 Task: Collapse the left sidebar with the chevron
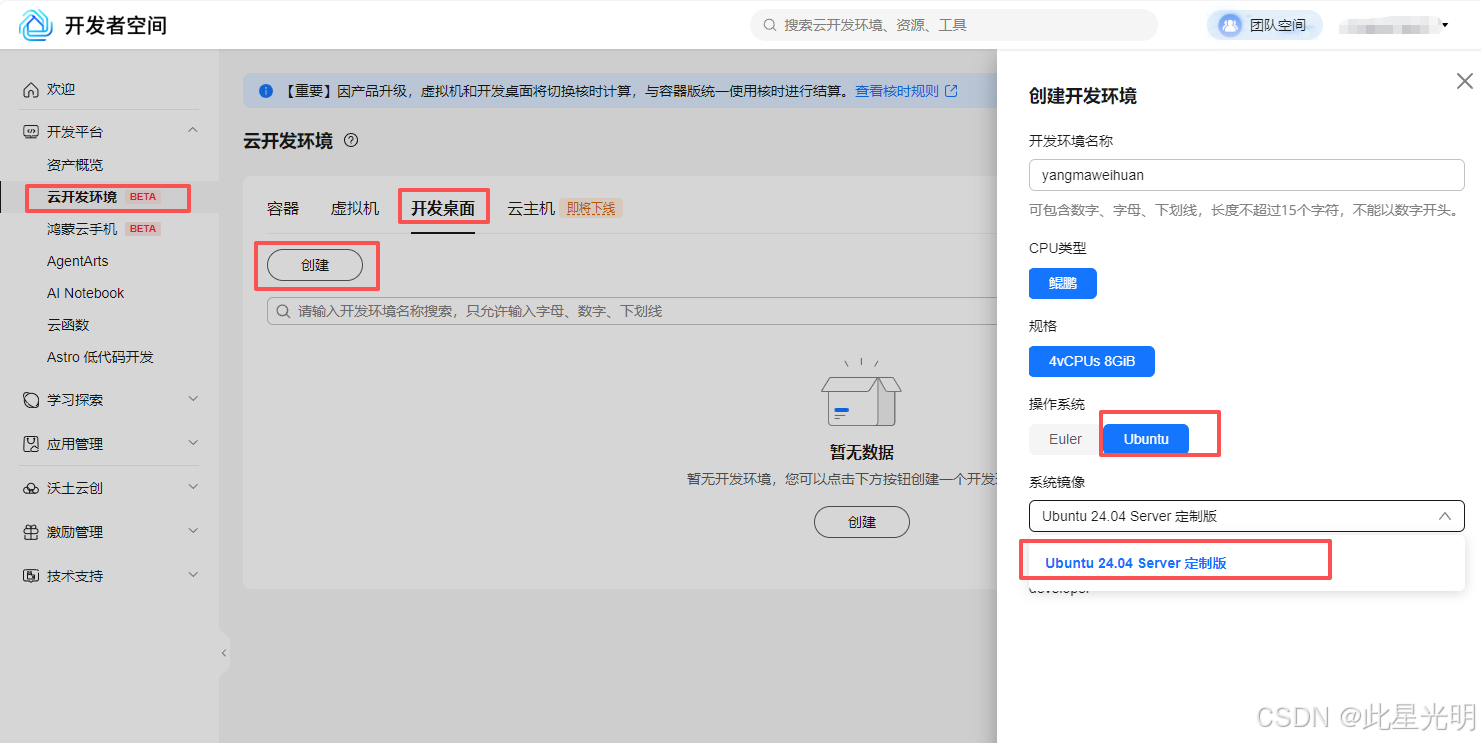[223, 652]
